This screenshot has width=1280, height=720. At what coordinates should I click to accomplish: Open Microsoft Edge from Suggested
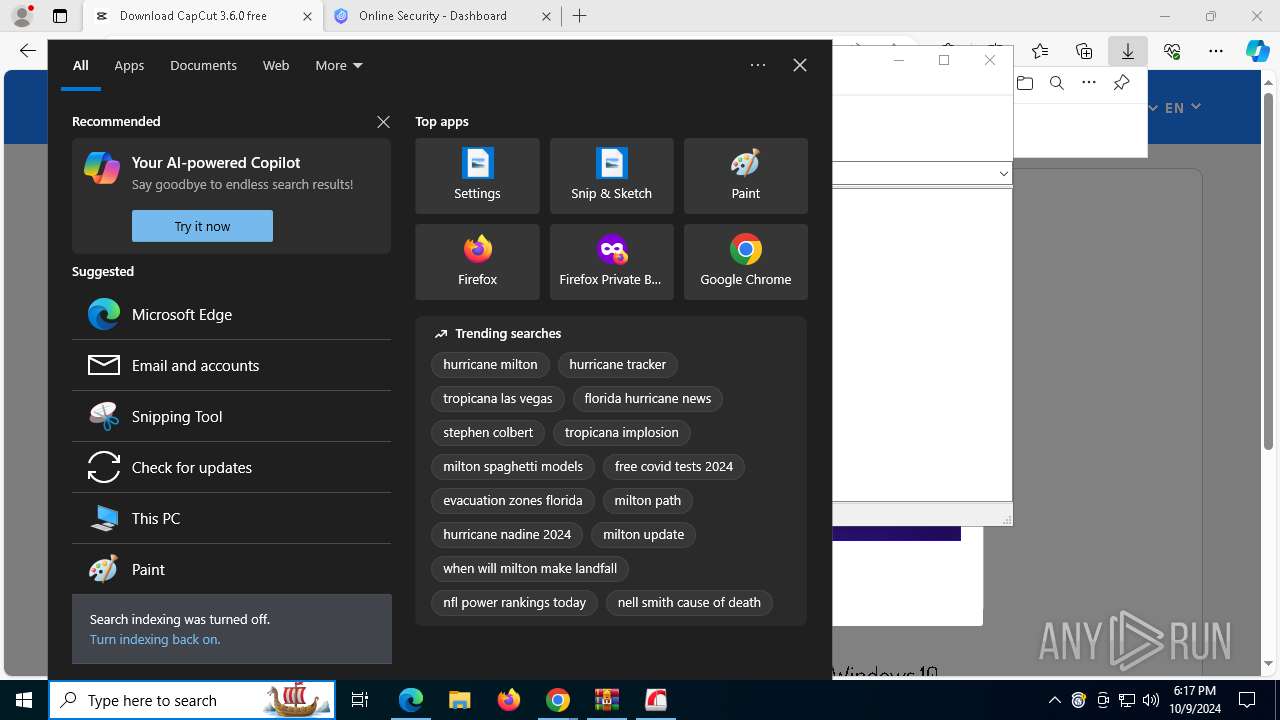click(231, 314)
